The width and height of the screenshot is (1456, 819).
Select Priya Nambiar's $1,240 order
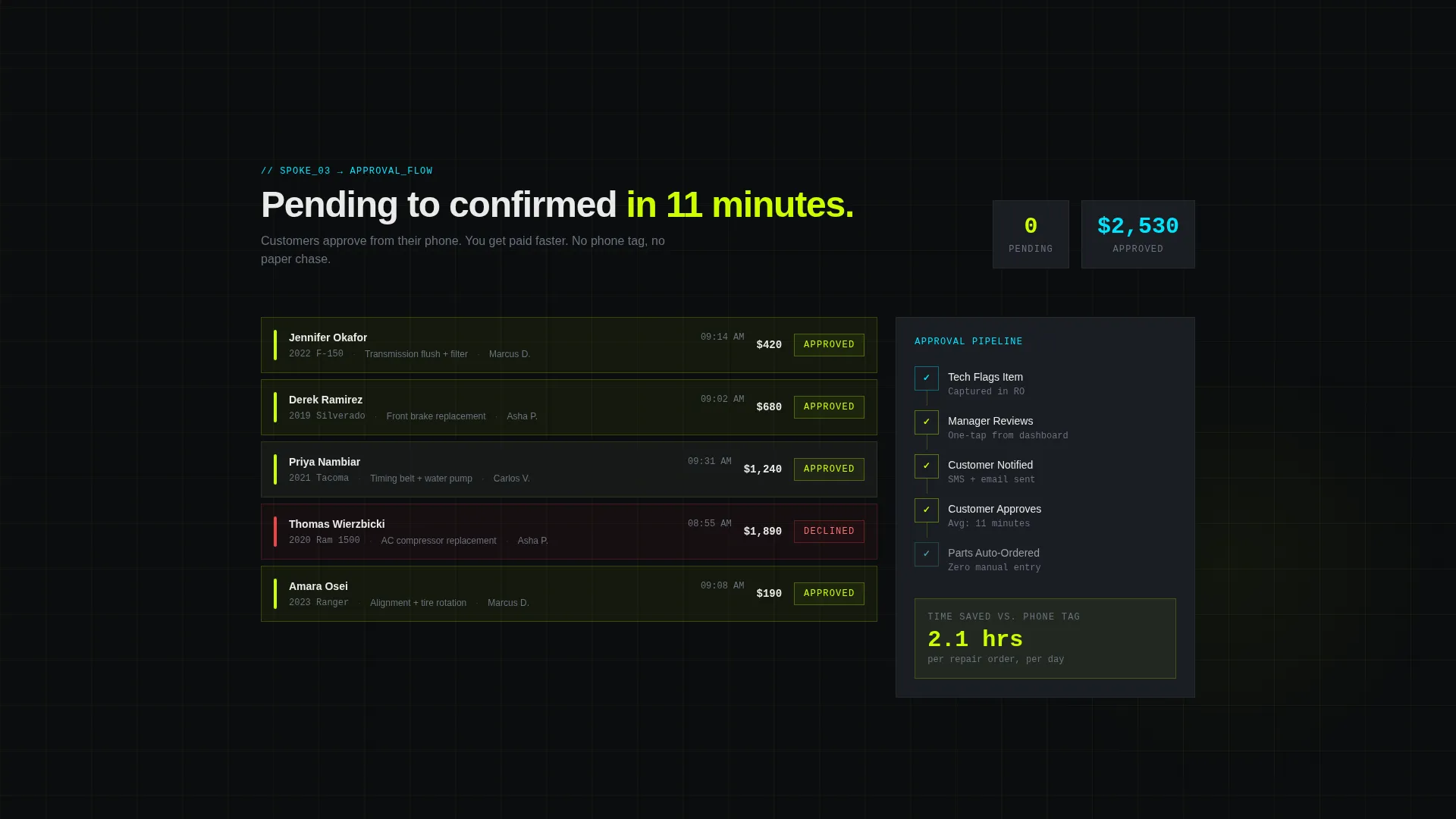[569, 469]
